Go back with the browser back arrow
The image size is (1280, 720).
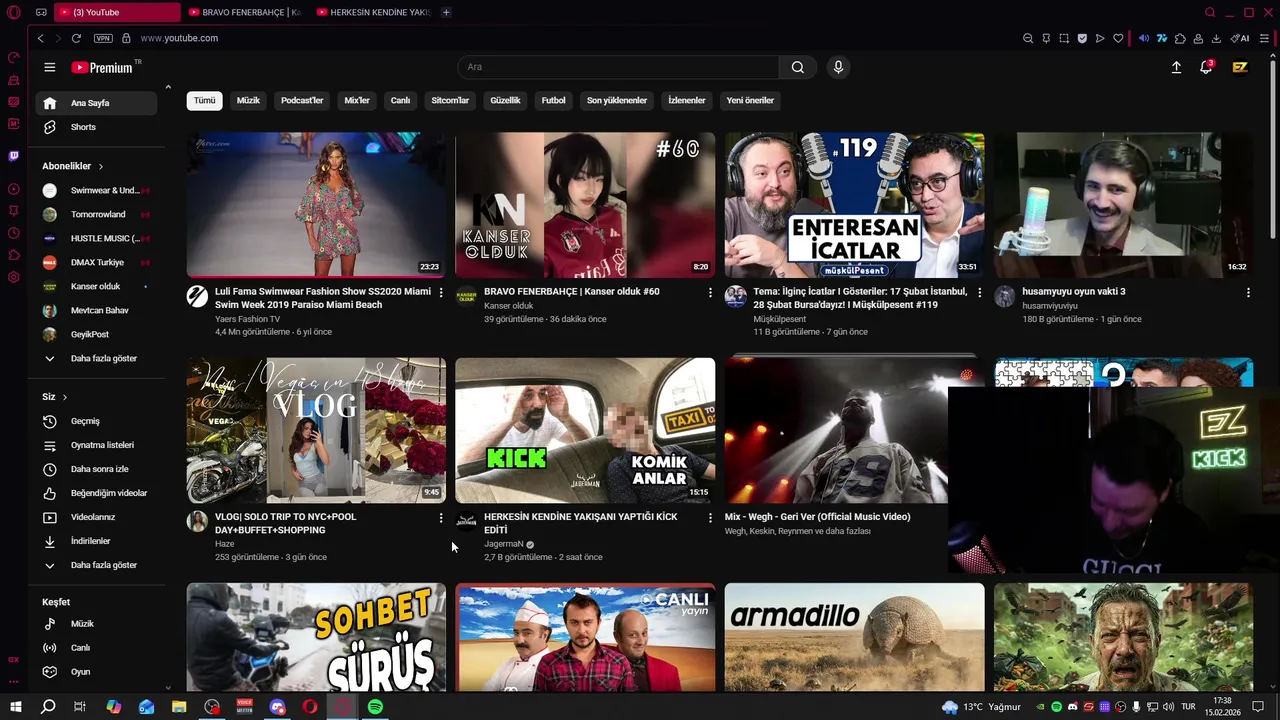(x=40, y=38)
